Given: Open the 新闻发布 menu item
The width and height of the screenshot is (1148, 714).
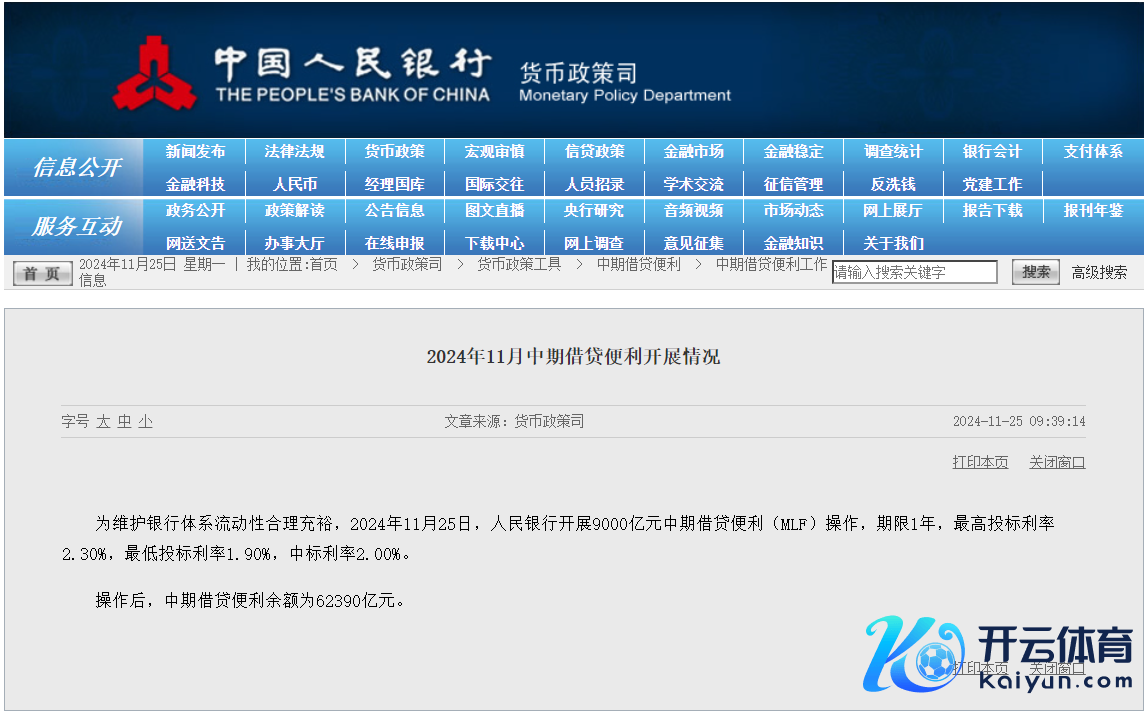Looking at the screenshot, I should click(x=195, y=152).
